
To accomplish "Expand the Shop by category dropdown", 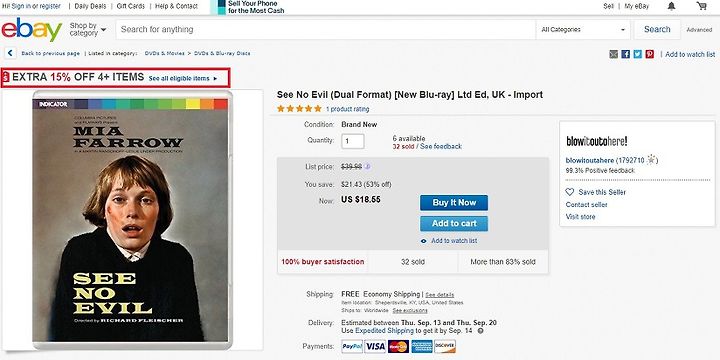I will [x=88, y=29].
